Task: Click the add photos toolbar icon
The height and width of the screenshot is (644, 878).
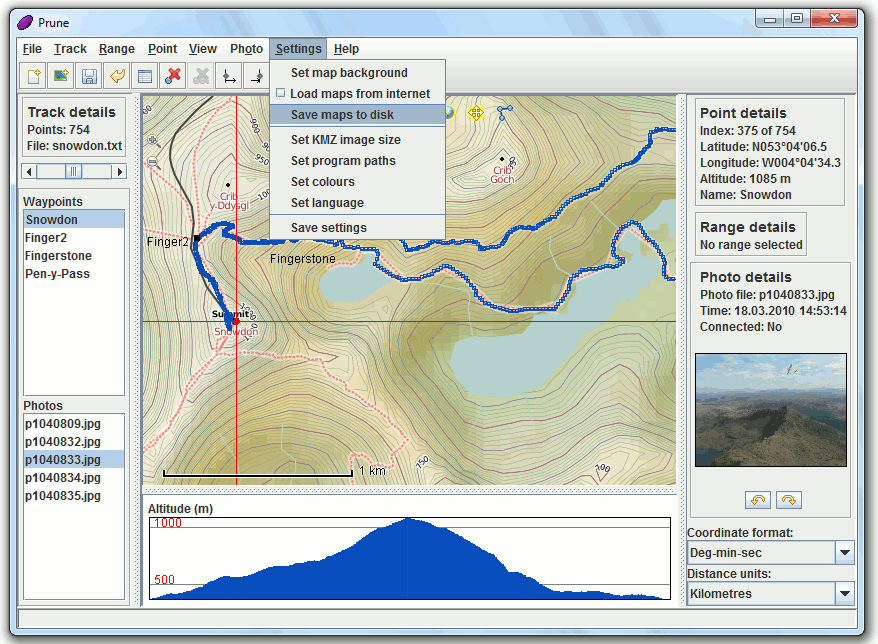Action: 61,75
